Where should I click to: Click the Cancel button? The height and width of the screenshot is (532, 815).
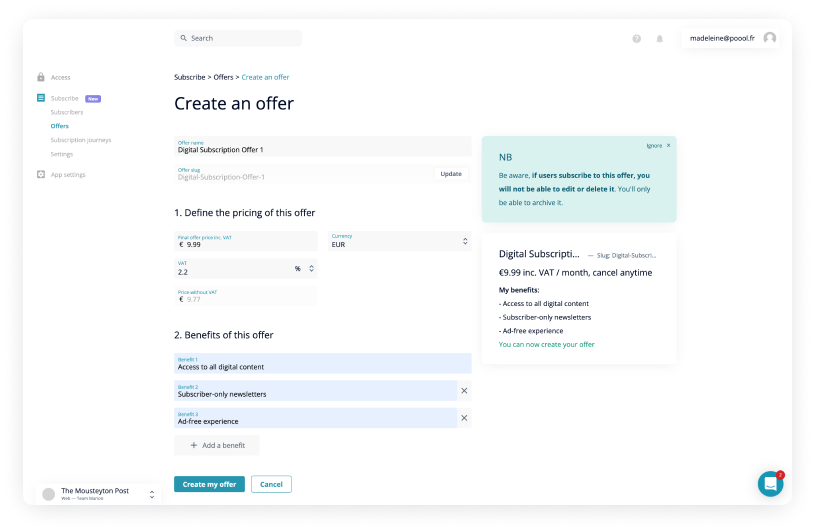[271, 484]
